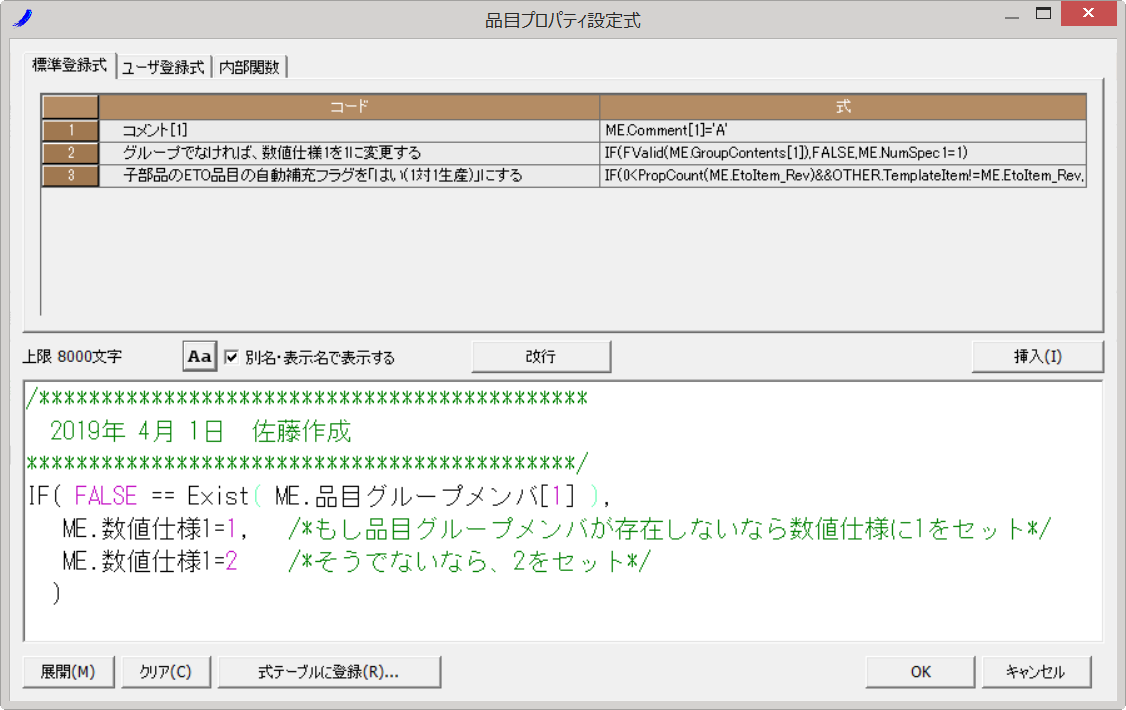Click the 上限 8000文字 label
This screenshot has width=1126, height=710.
point(73,357)
